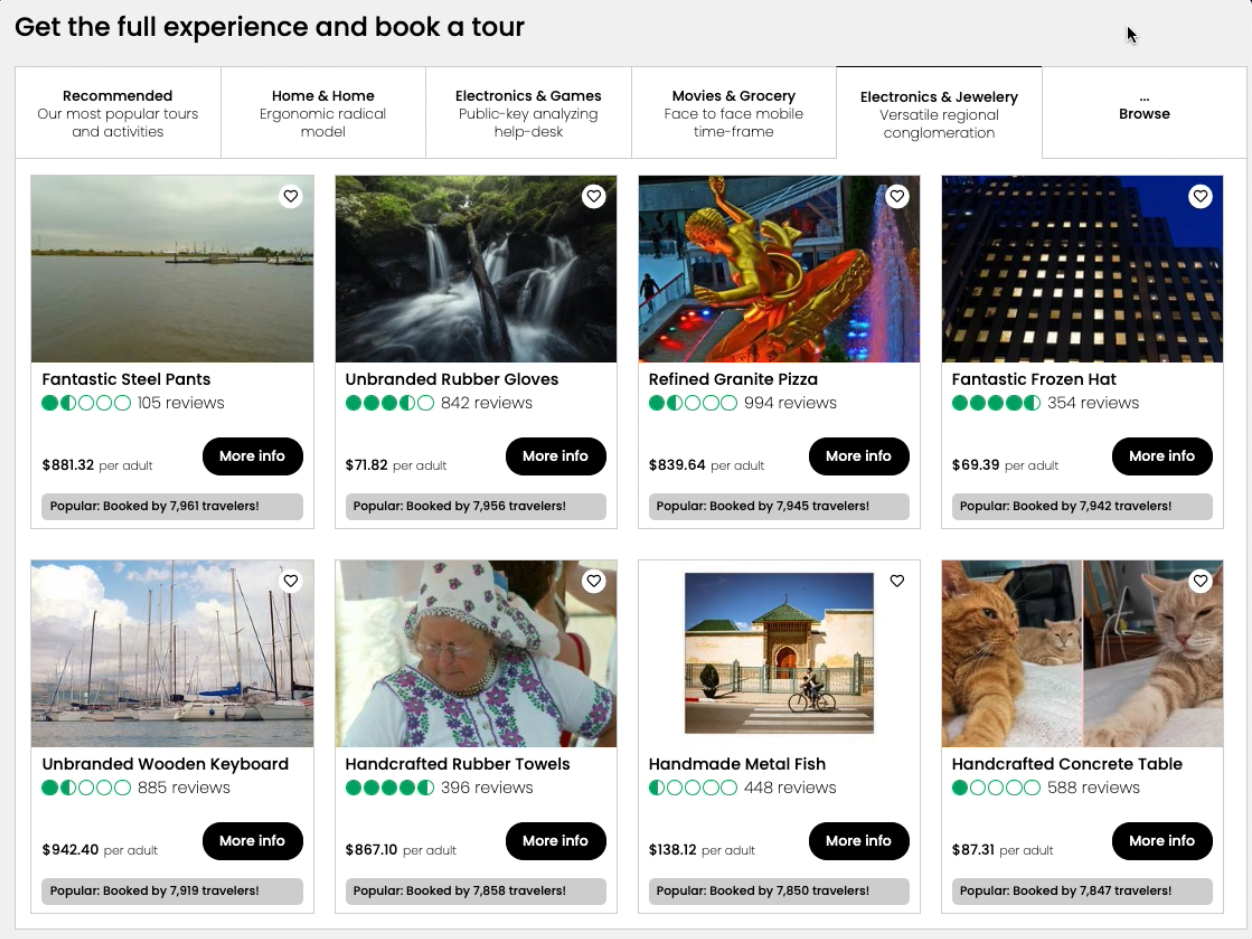View More info for Handmade Metal Fish
Image resolution: width=1252 pixels, height=939 pixels.
coord(859,841)
